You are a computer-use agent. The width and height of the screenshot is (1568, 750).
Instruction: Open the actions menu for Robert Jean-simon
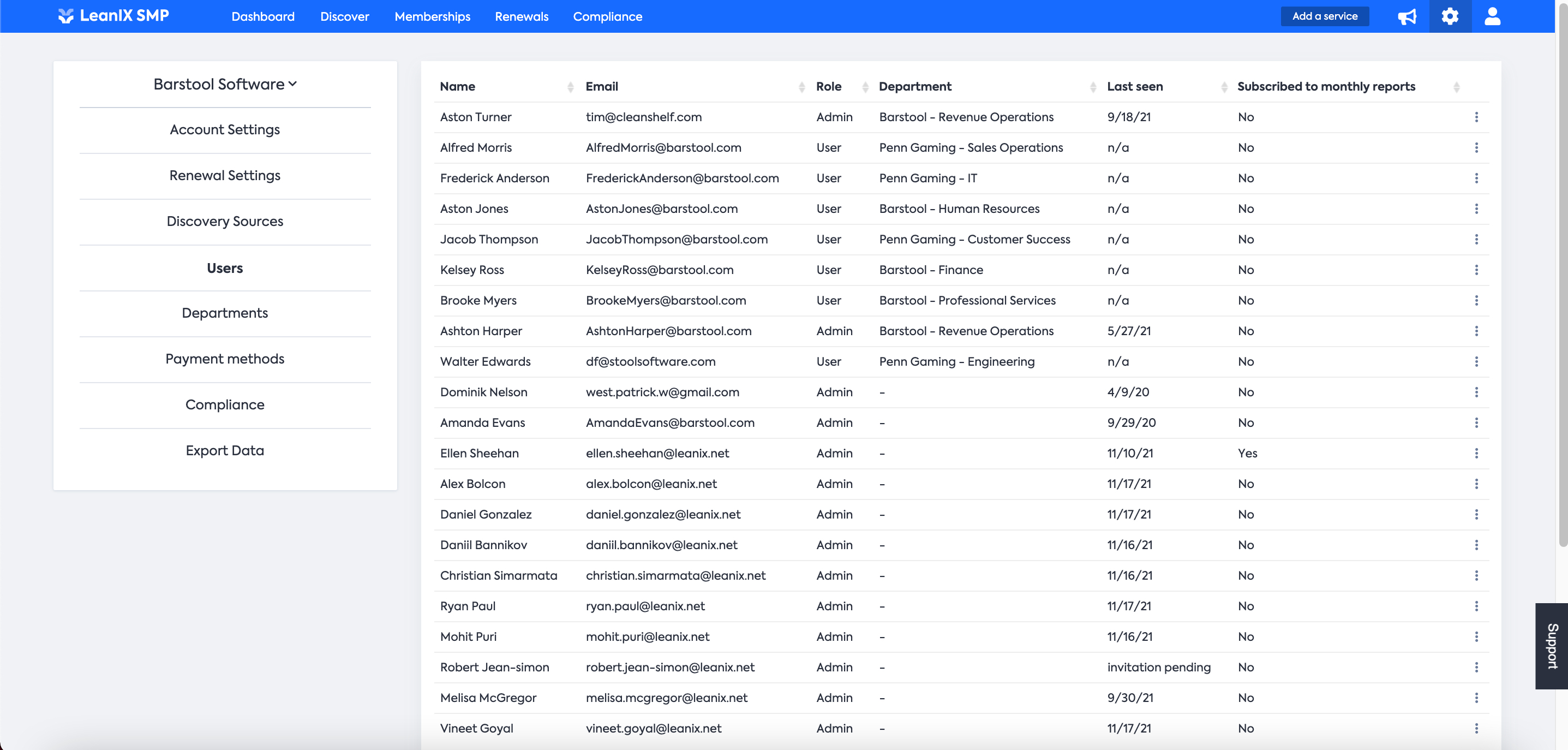[1476, 667]
